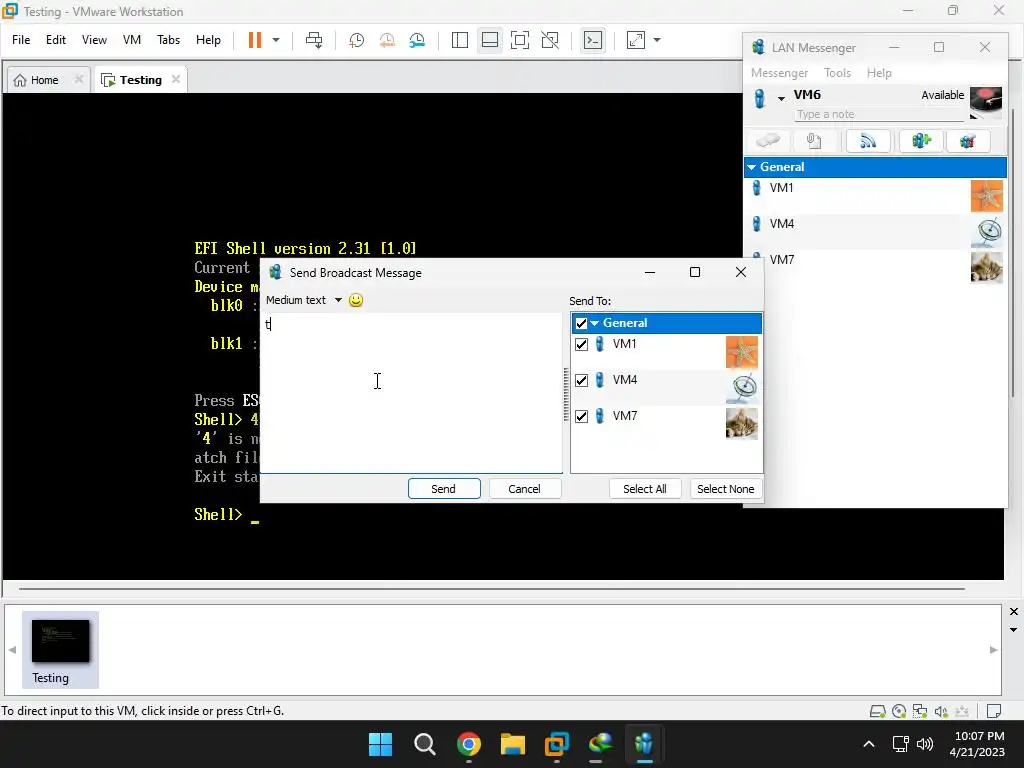Image resolution: width=1024 pixels, height=768 pixels.
Task: Switch to Unity mode icon
Action: pyautogui.click(x=551, y=40)
